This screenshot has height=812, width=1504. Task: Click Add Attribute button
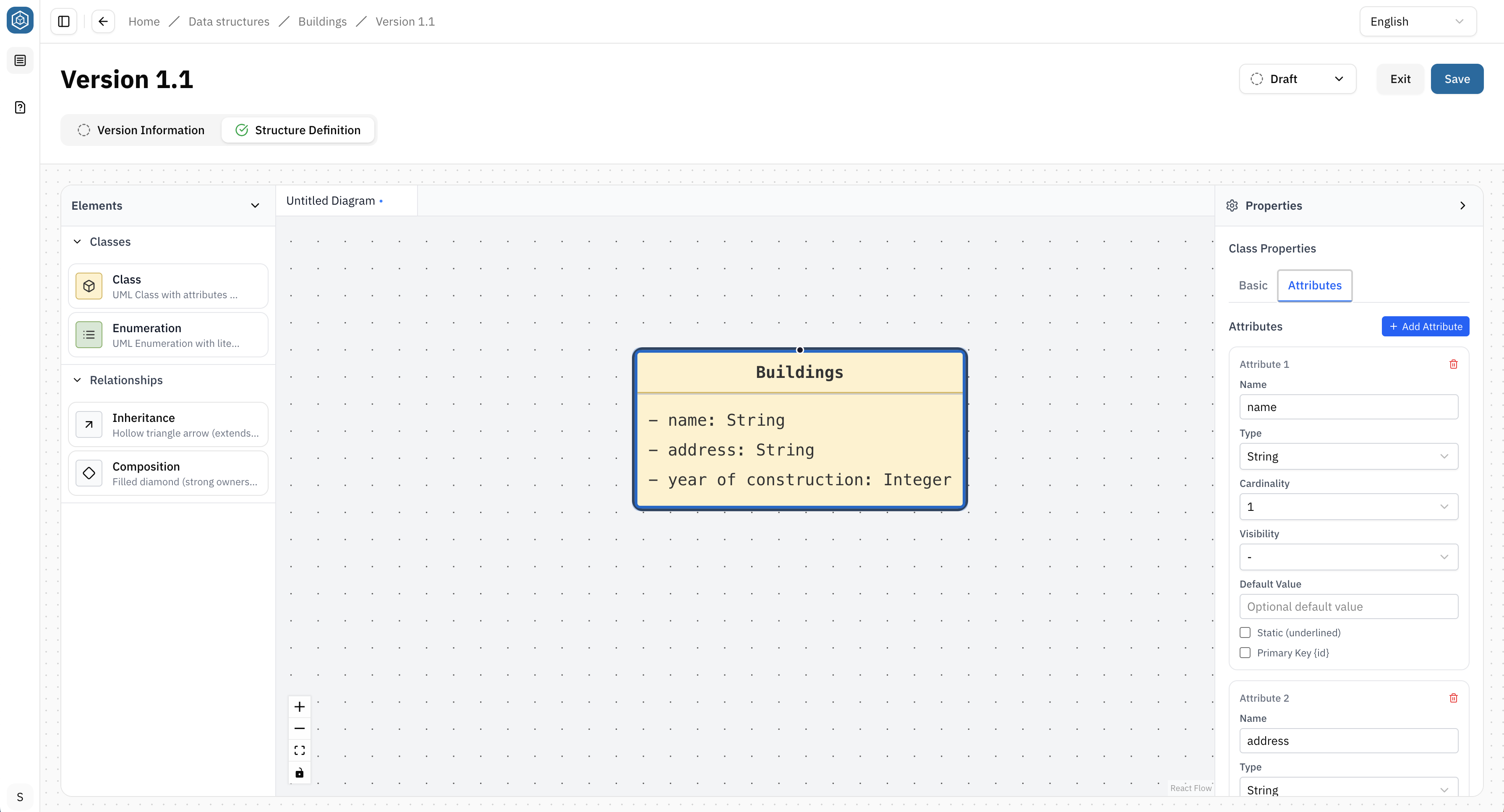tap(1425, 327)
